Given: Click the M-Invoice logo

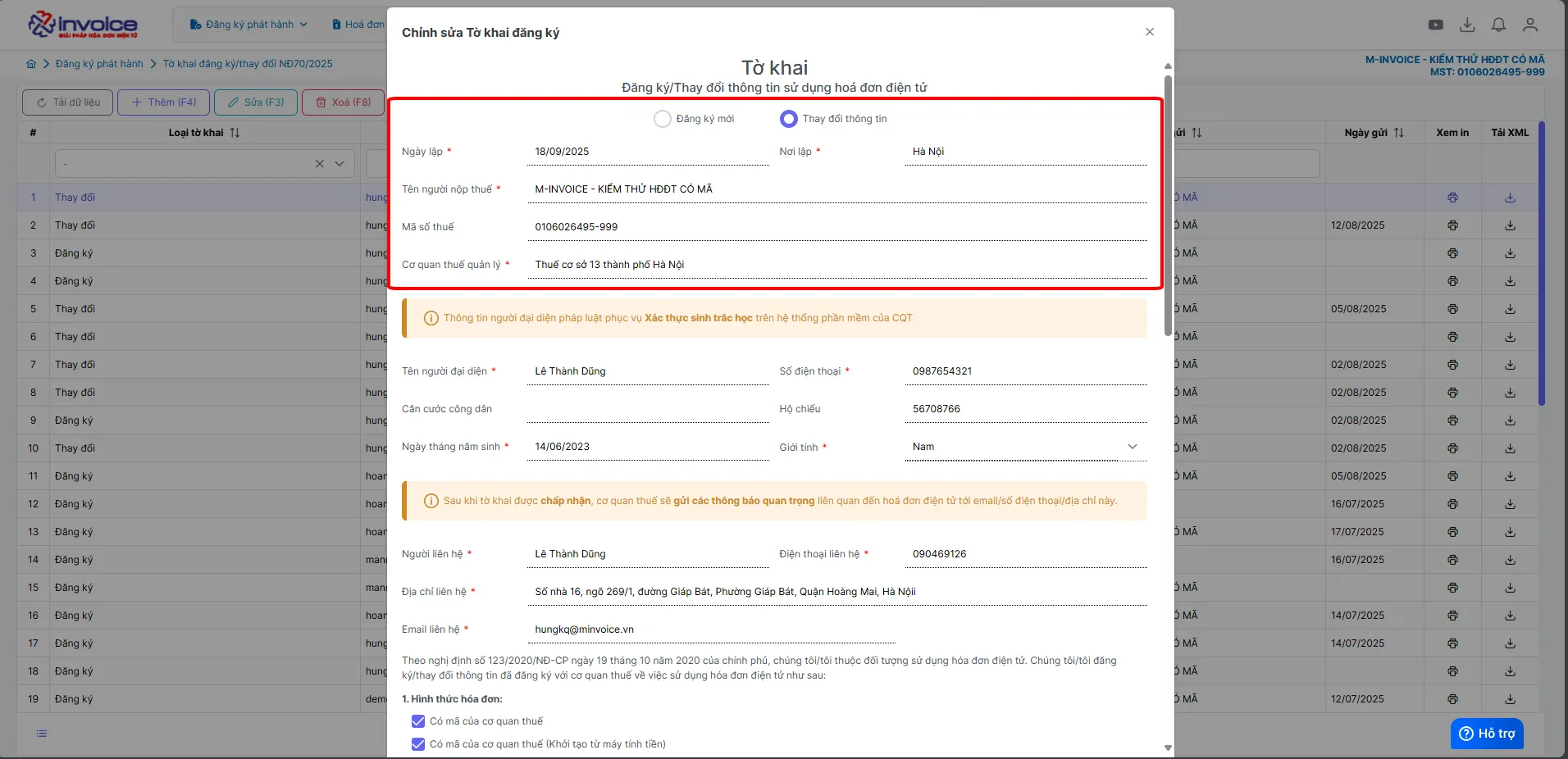Looking at the screenshot, I should (x=83, y=25).
